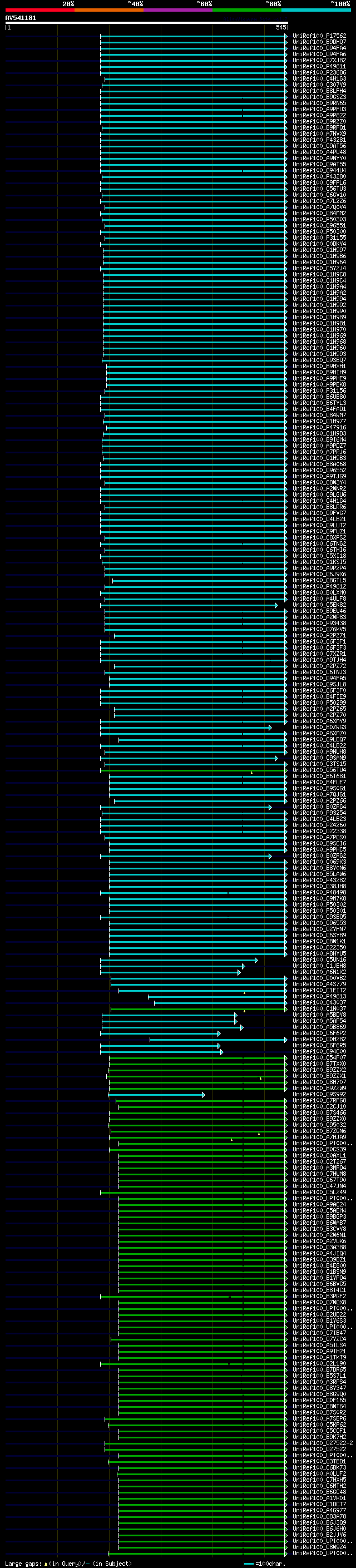Open hit UniRef100_B9RZZ0
Screen dimensions: 356x1568
[319, 121]
